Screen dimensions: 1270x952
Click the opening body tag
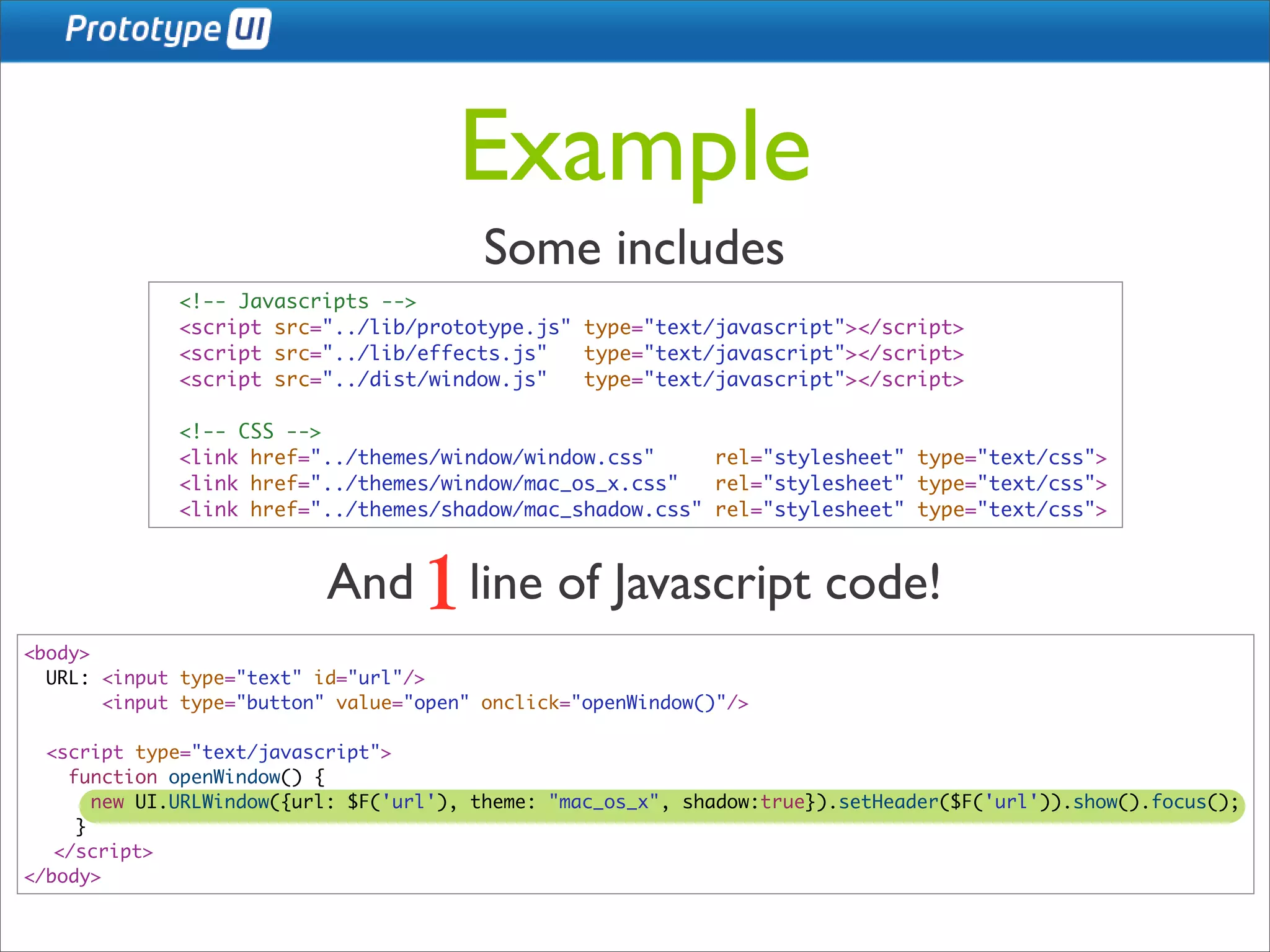pyautogui.click(x=57, y=653)
